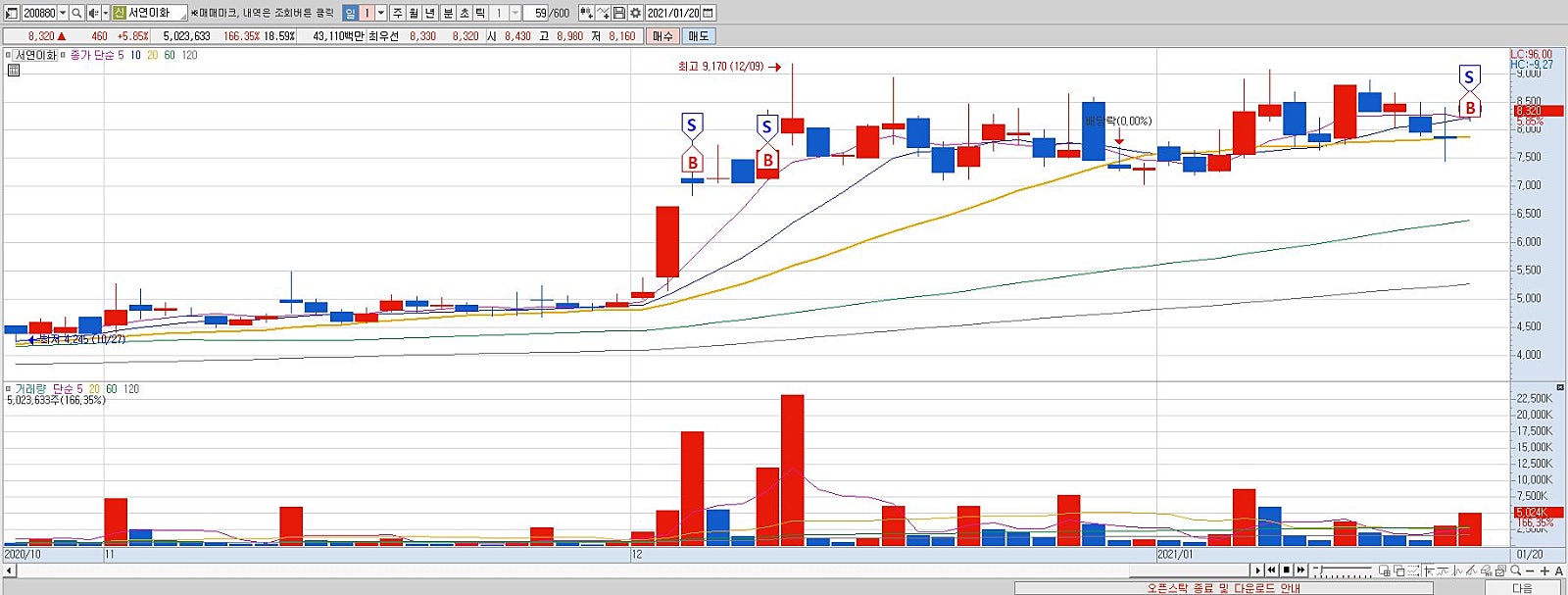Click the first window-arrange icon after slider

(x=1385, y=570)
